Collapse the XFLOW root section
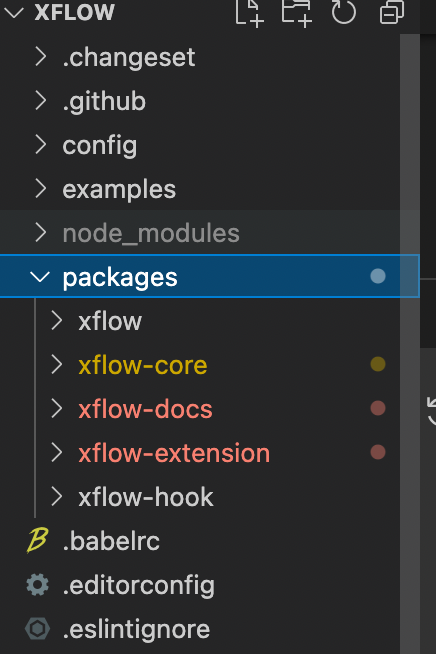The image size is (436, 654). (14, 12)
